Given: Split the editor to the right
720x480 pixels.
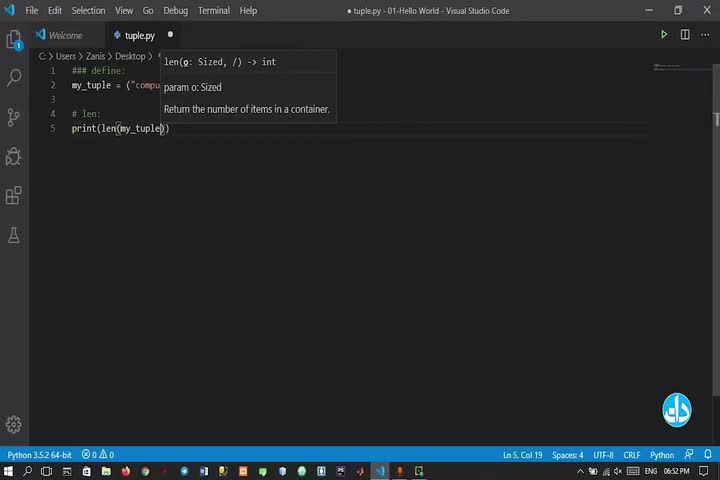Looking at the screenshot, I should click(x=685, y=35).
